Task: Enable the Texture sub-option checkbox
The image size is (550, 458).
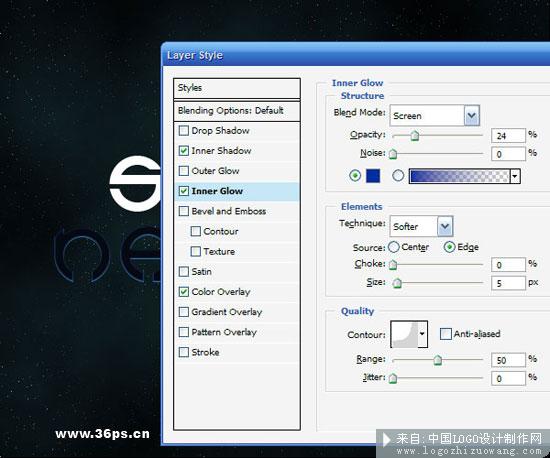Action: tap(196, 251)
